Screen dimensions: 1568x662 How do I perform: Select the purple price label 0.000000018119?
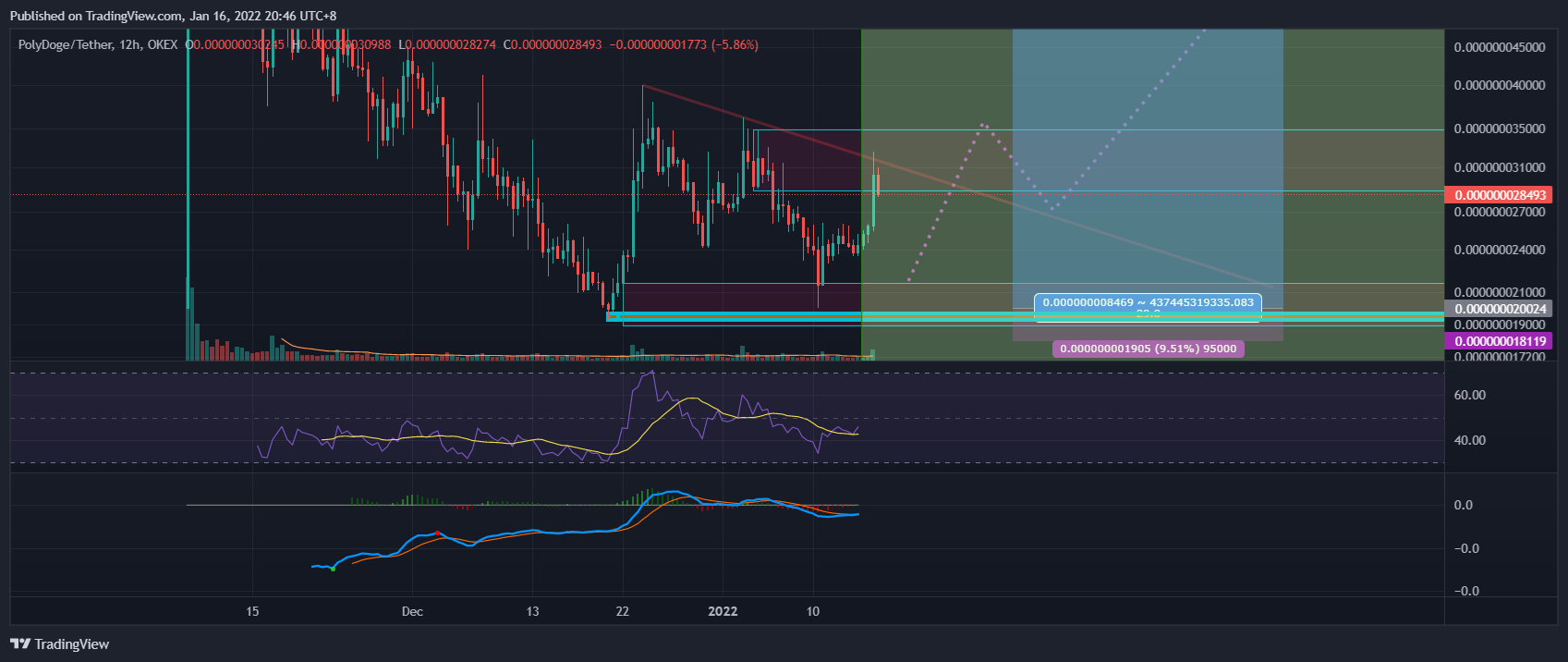pos(1500,341)
